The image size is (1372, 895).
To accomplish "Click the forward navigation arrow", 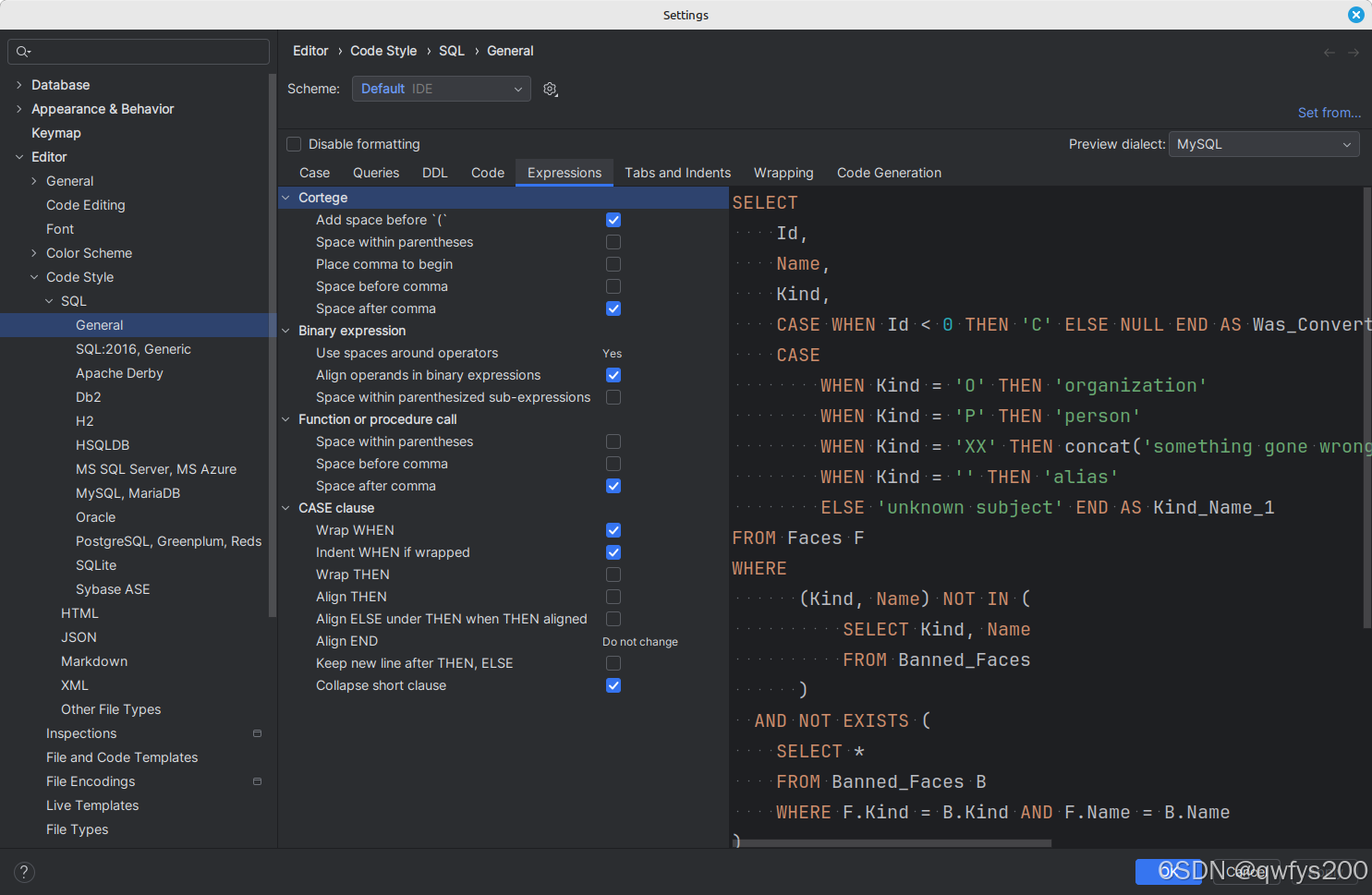I will pyautogui.click(x=1353, y=53).
